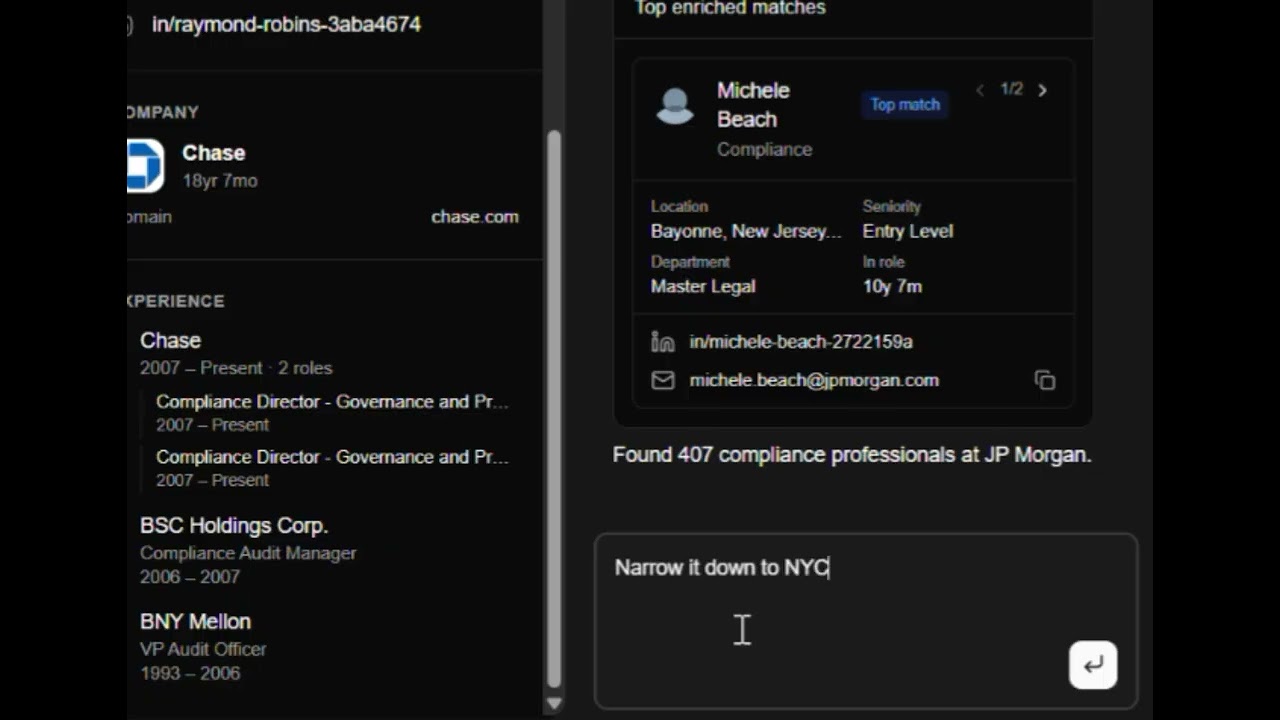Image resolution: width=1280 pixels, height=720 pixels.
Task: Click the Michele Beach name heading
Action: [x=753, y=105]
